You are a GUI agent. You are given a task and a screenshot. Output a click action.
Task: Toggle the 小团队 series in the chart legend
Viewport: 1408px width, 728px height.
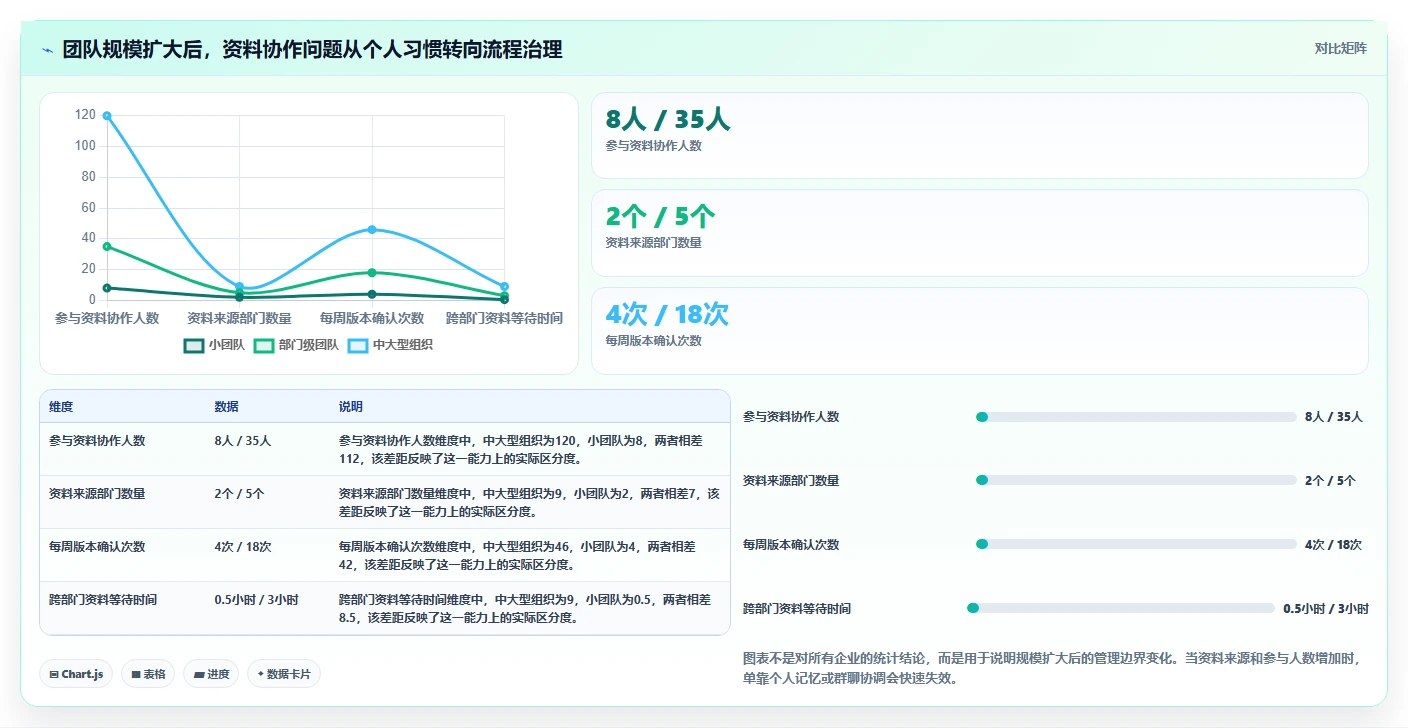(214, 345)
